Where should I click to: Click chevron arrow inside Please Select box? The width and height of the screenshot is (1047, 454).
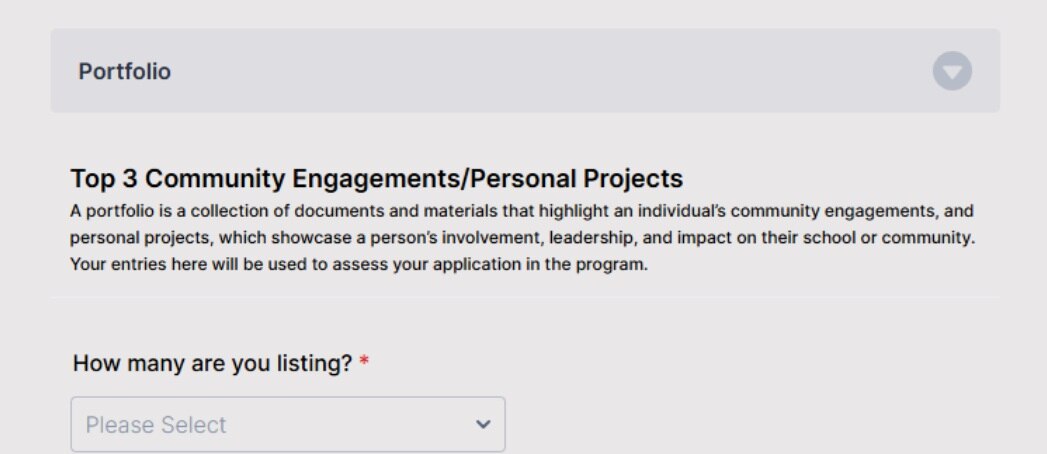tap(483, 425)
